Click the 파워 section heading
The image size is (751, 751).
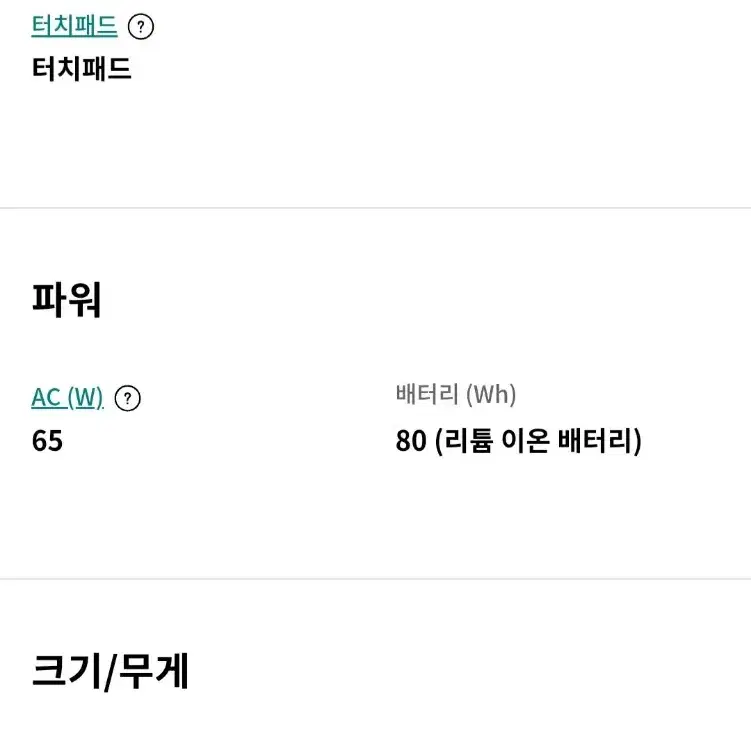67,300
